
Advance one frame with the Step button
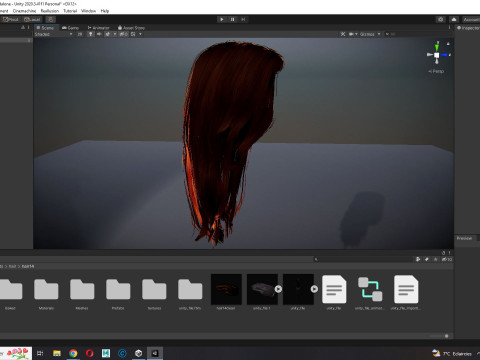click(x=243, y=19)
